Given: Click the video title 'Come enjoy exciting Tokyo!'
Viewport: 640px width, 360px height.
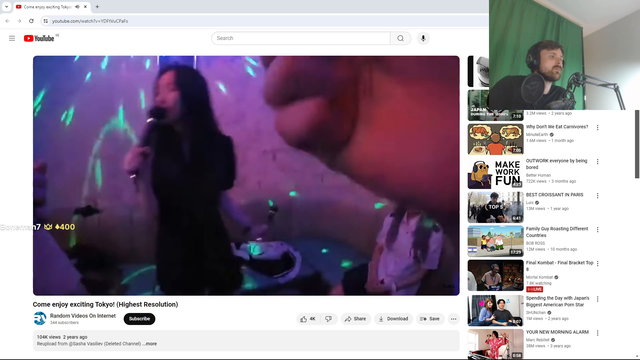Looking at the screenshot, I should tap(105, 304).
